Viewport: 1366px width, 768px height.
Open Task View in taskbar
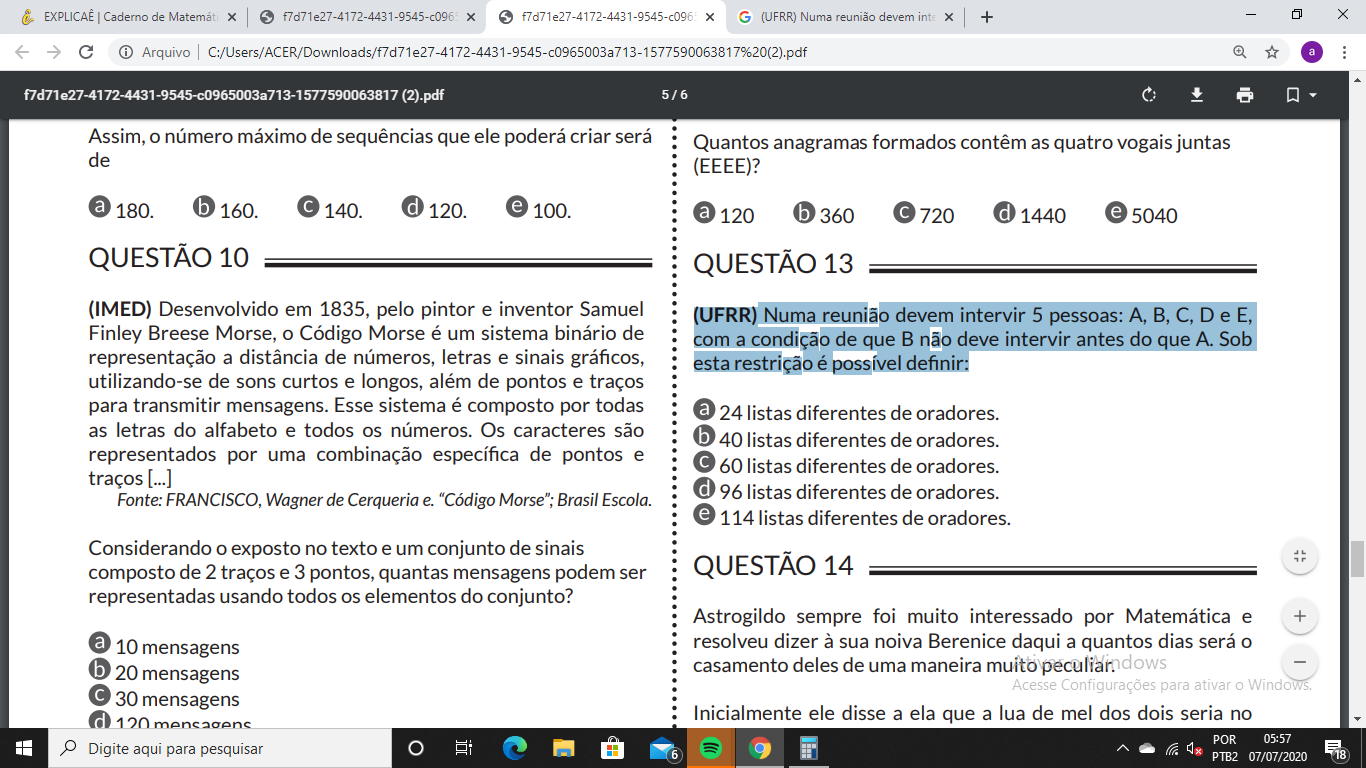click(464, 748)
